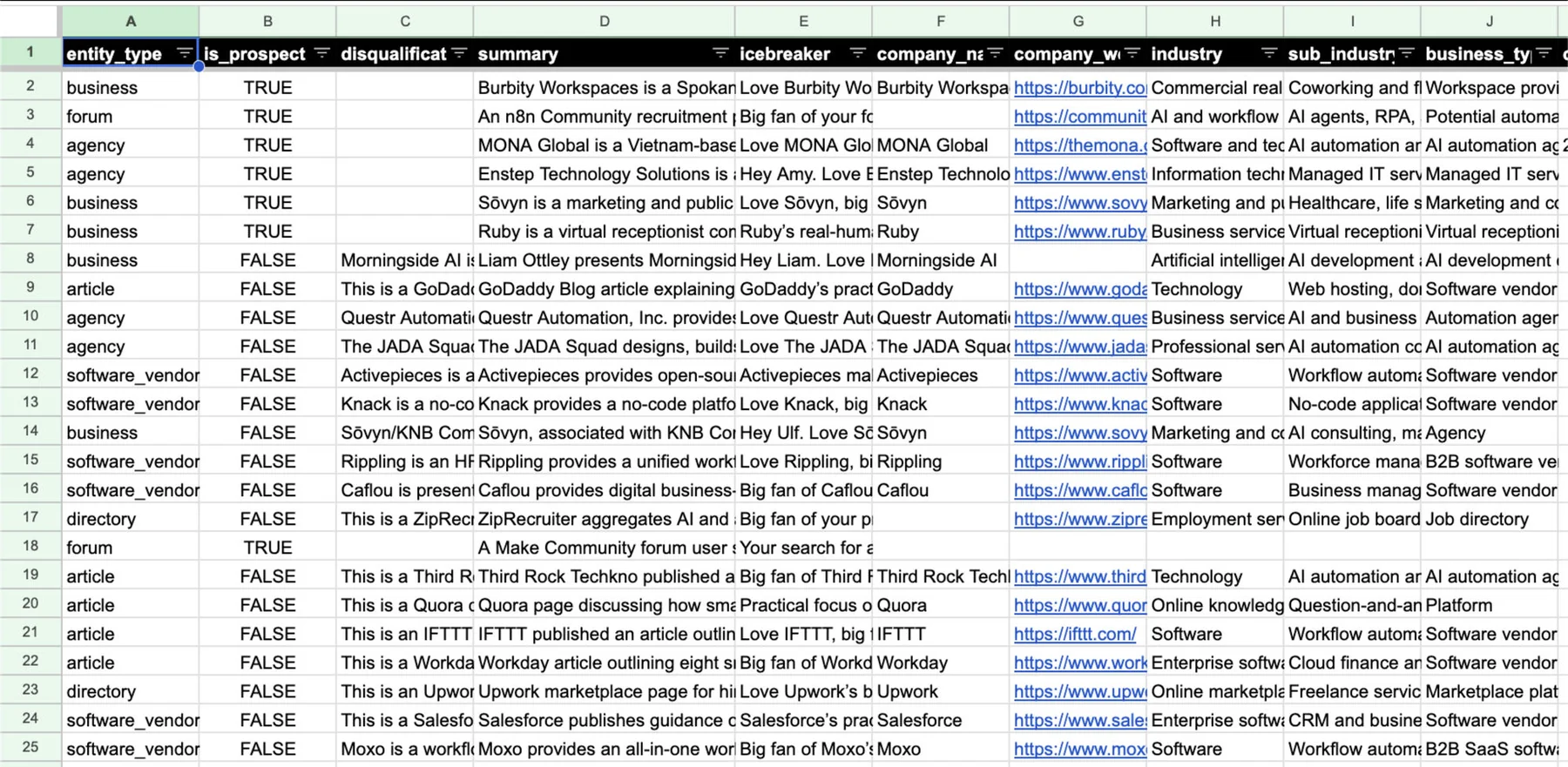This screenshot has width=1568, height=767.
Task: Select row 18 header
Action: [x=30, y=546]
